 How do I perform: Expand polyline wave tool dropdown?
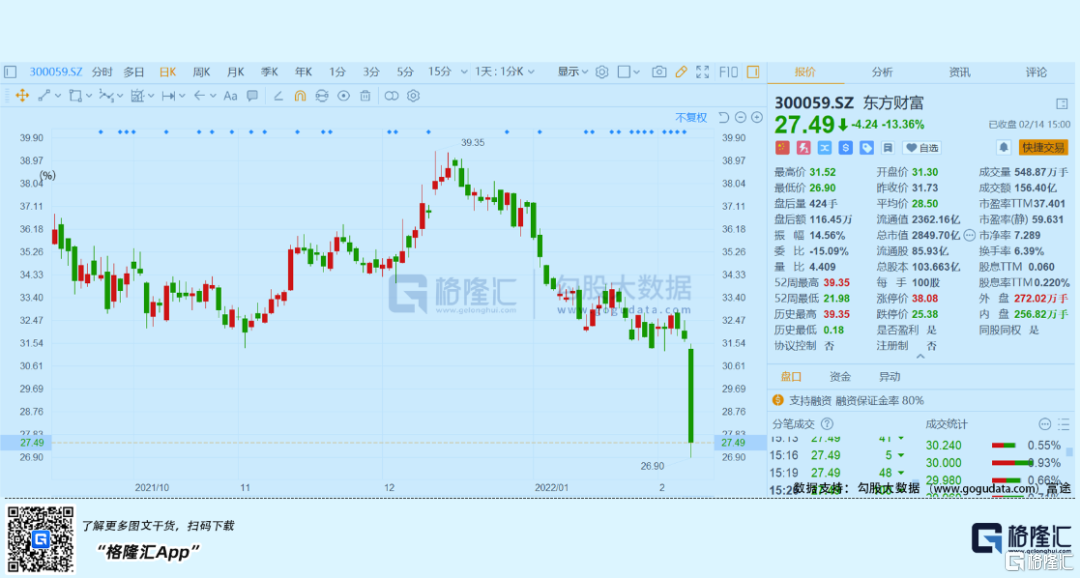[119, 96]
